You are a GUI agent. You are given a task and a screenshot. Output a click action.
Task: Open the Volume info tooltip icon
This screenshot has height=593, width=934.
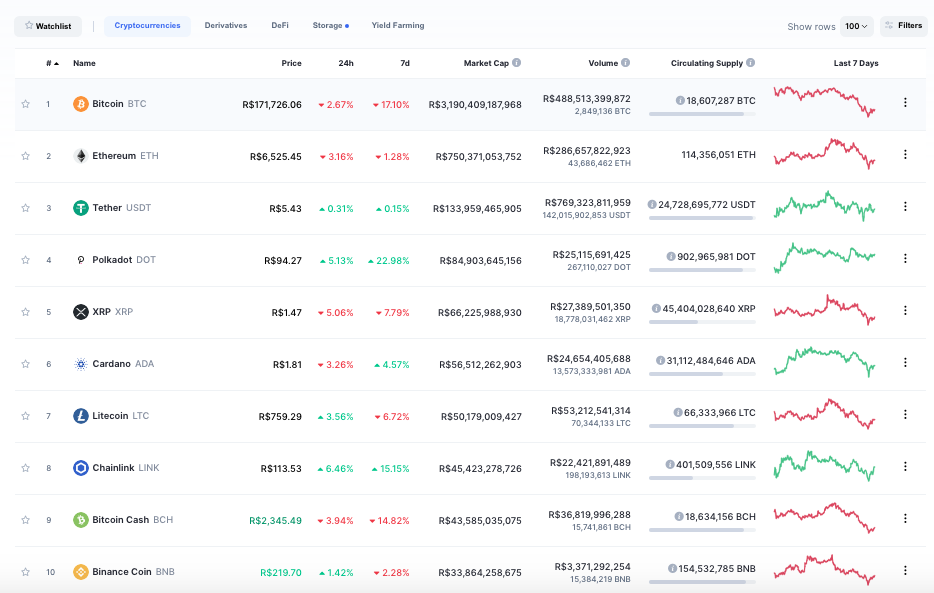pos(625,63)
